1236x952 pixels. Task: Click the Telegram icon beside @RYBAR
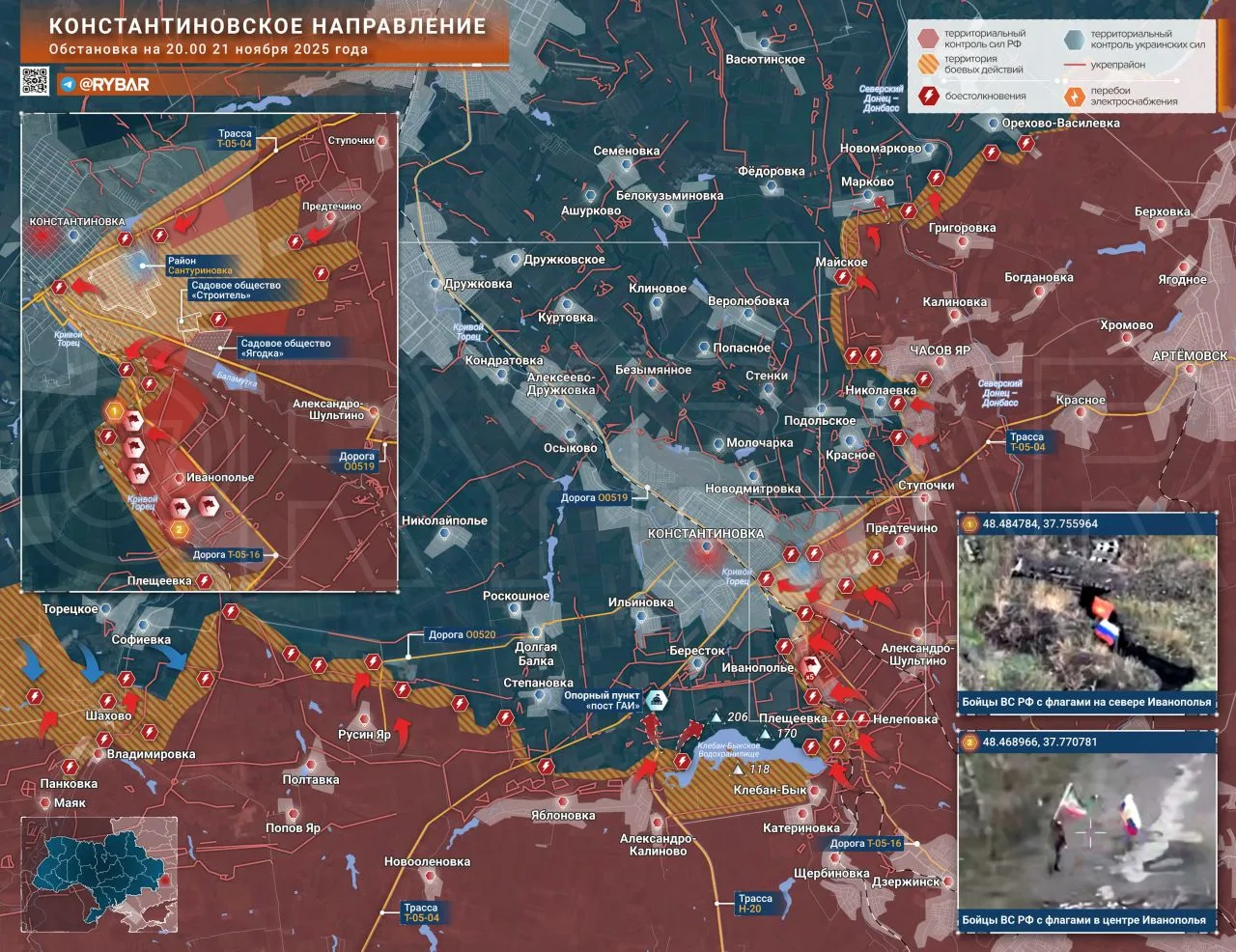(x=68, y=84)
